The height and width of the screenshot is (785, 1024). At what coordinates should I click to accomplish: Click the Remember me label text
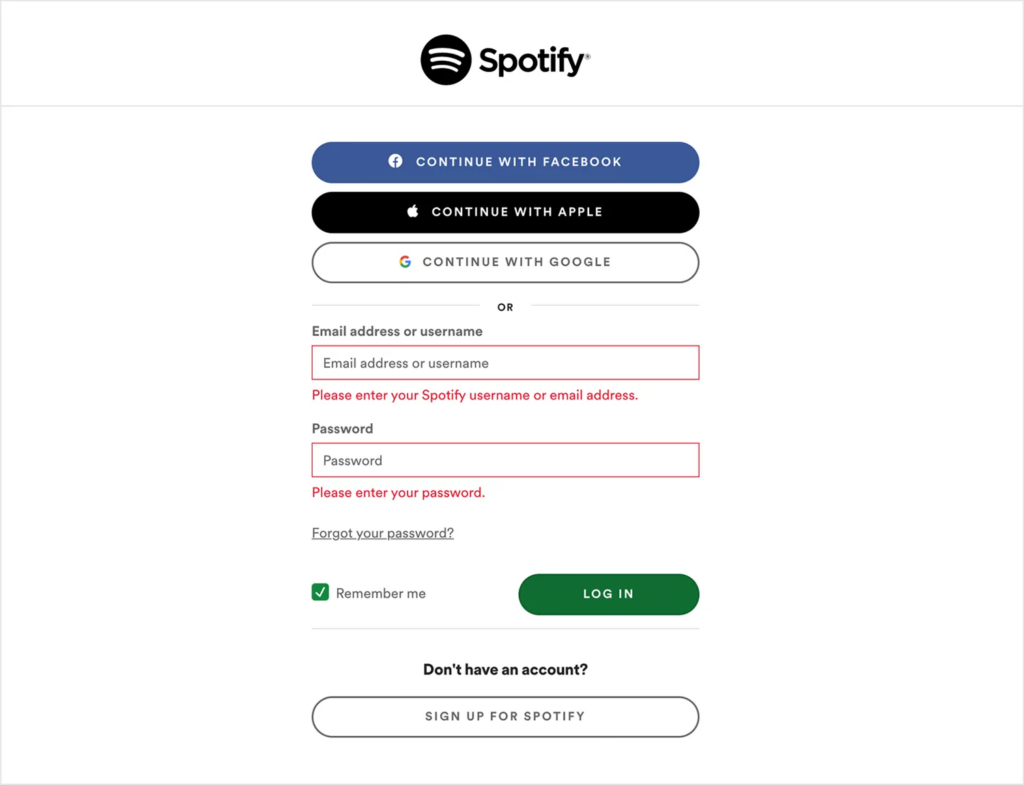pyautogui.click(x=380, y=592)
